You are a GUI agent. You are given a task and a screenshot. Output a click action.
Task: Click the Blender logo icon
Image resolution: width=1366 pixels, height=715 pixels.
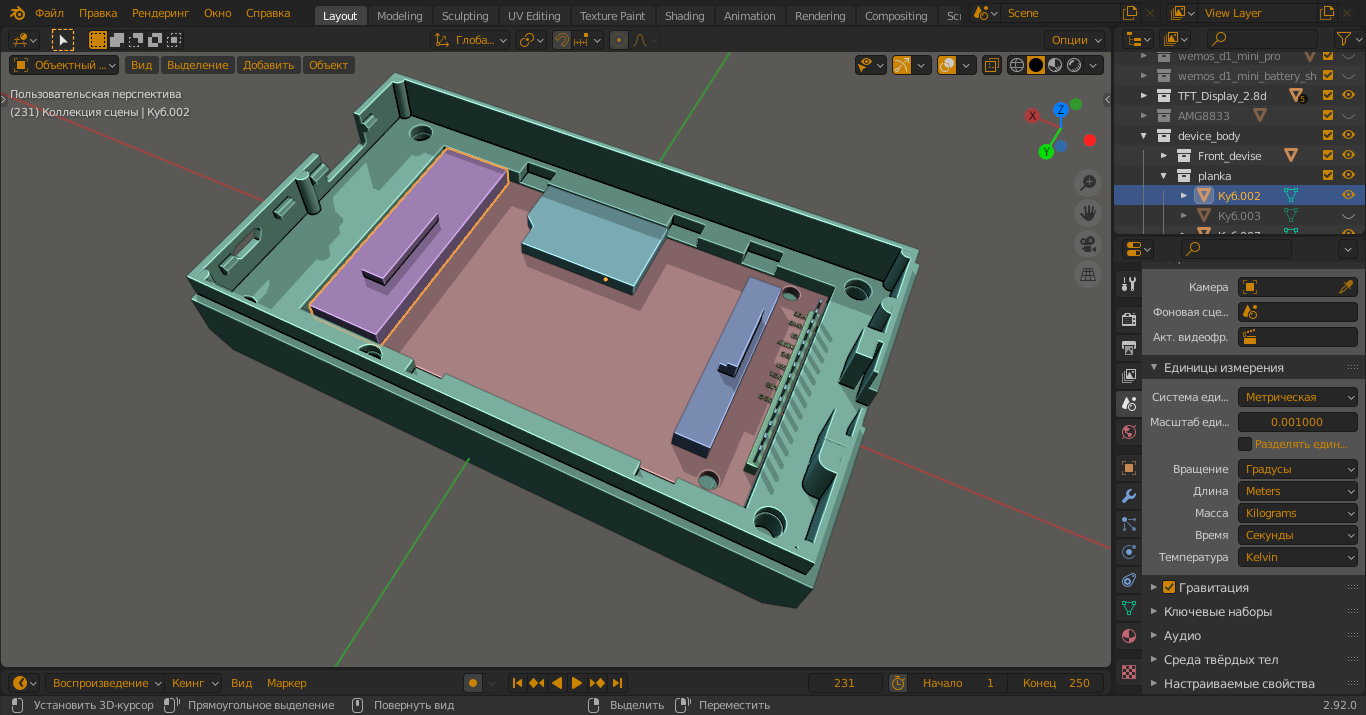coord(17,13)
